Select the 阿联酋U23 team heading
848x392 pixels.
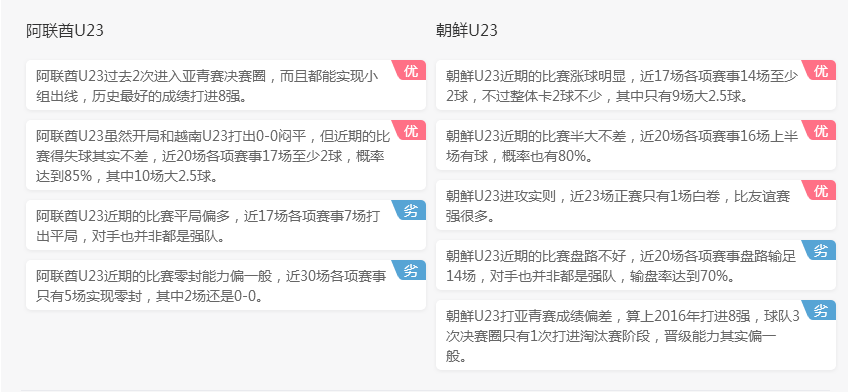(65, 31)
